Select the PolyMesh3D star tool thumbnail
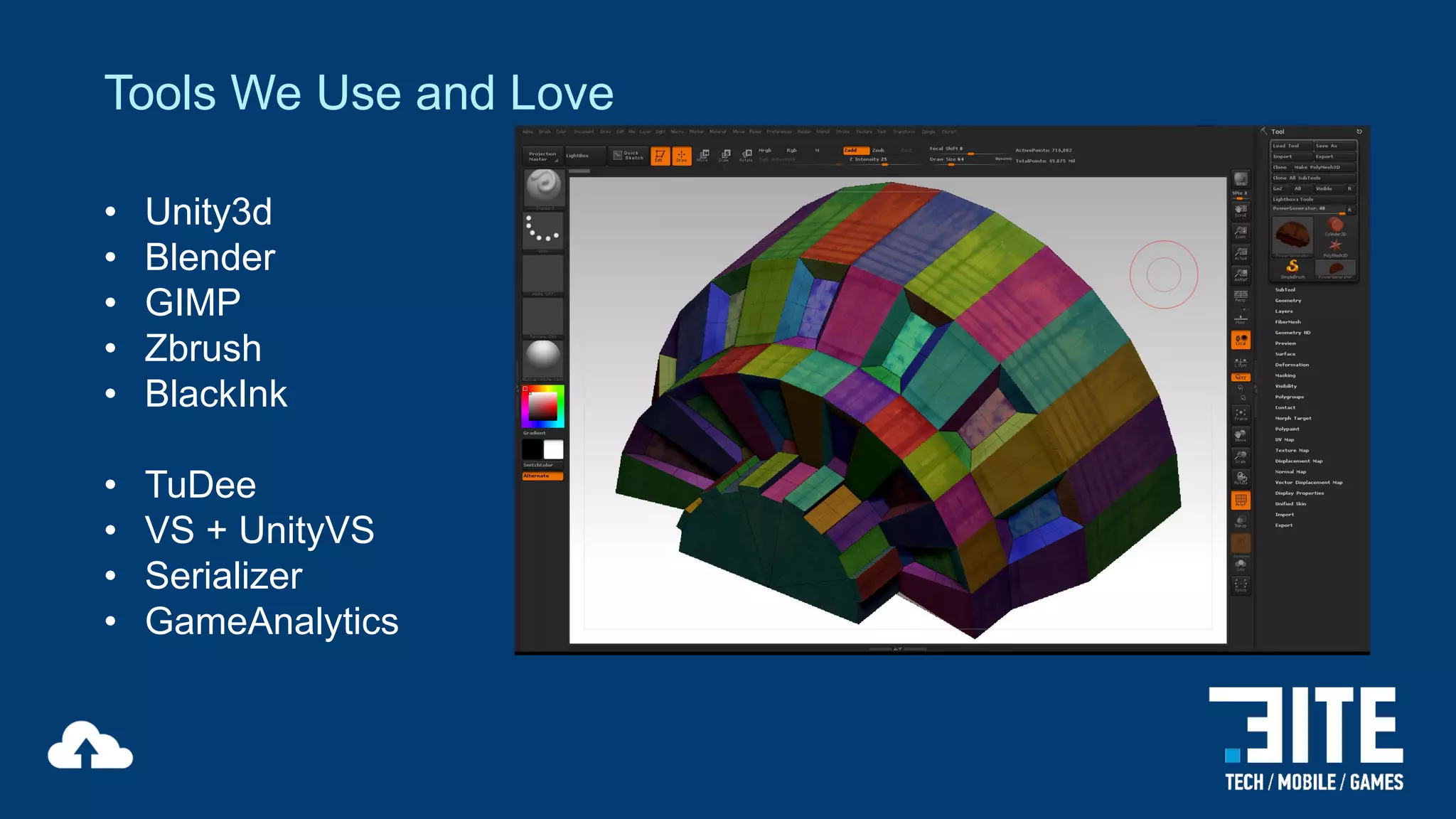Image resolution: width=1456 pixels, height=819 pixels. point(1335,247)
